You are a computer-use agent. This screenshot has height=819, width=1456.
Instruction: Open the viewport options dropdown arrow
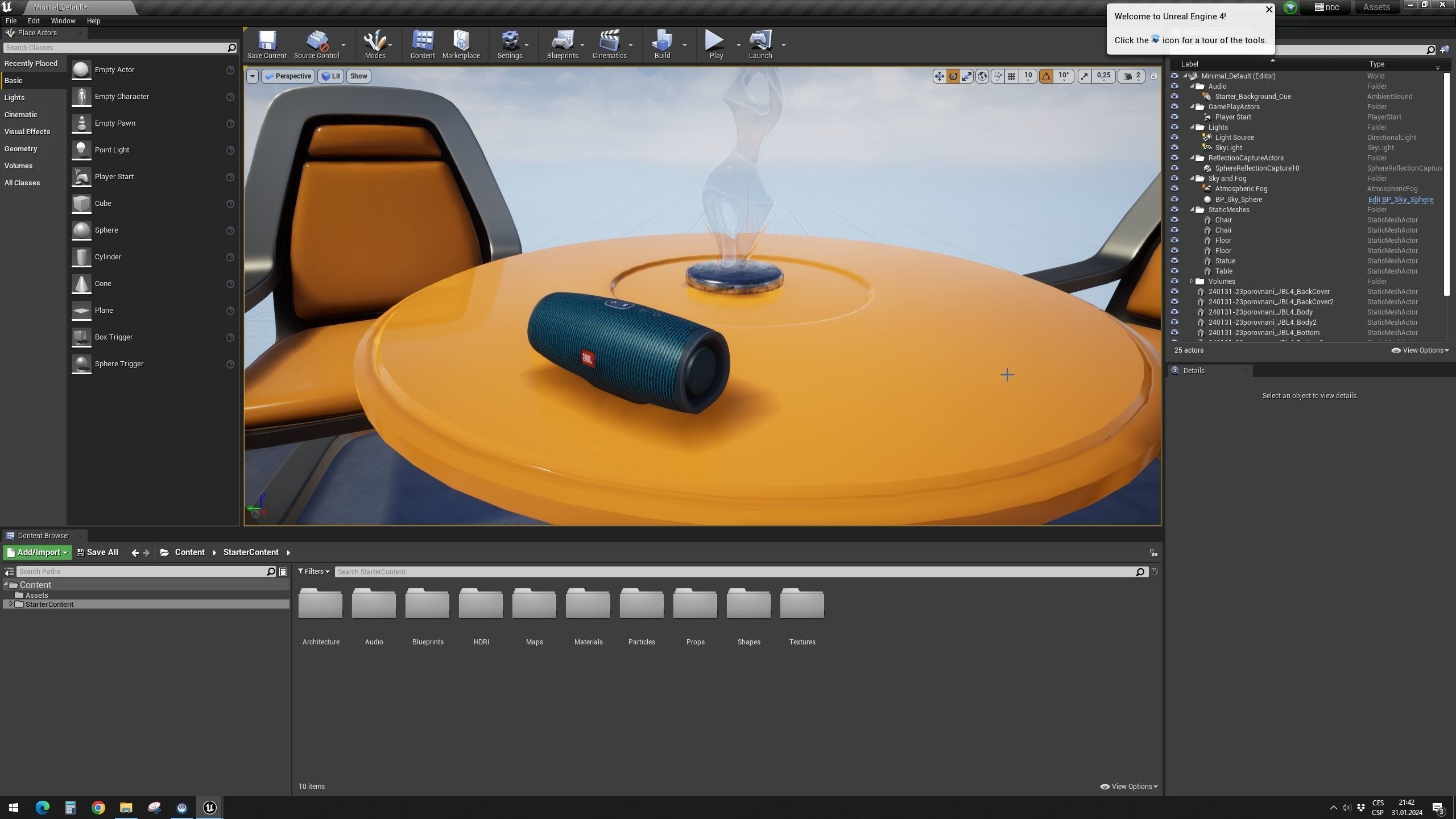coord(252,76)
